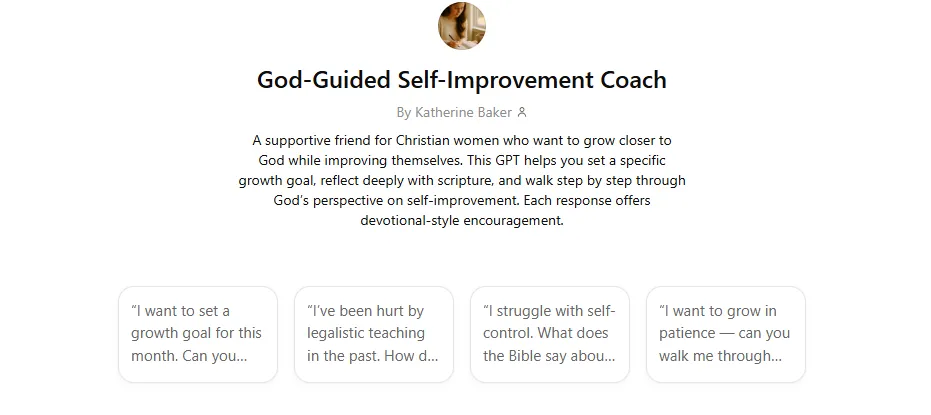Select prompt mentioning what the Bible says
This screenshot has width=931, height=415.
click(x=549, y=334)
